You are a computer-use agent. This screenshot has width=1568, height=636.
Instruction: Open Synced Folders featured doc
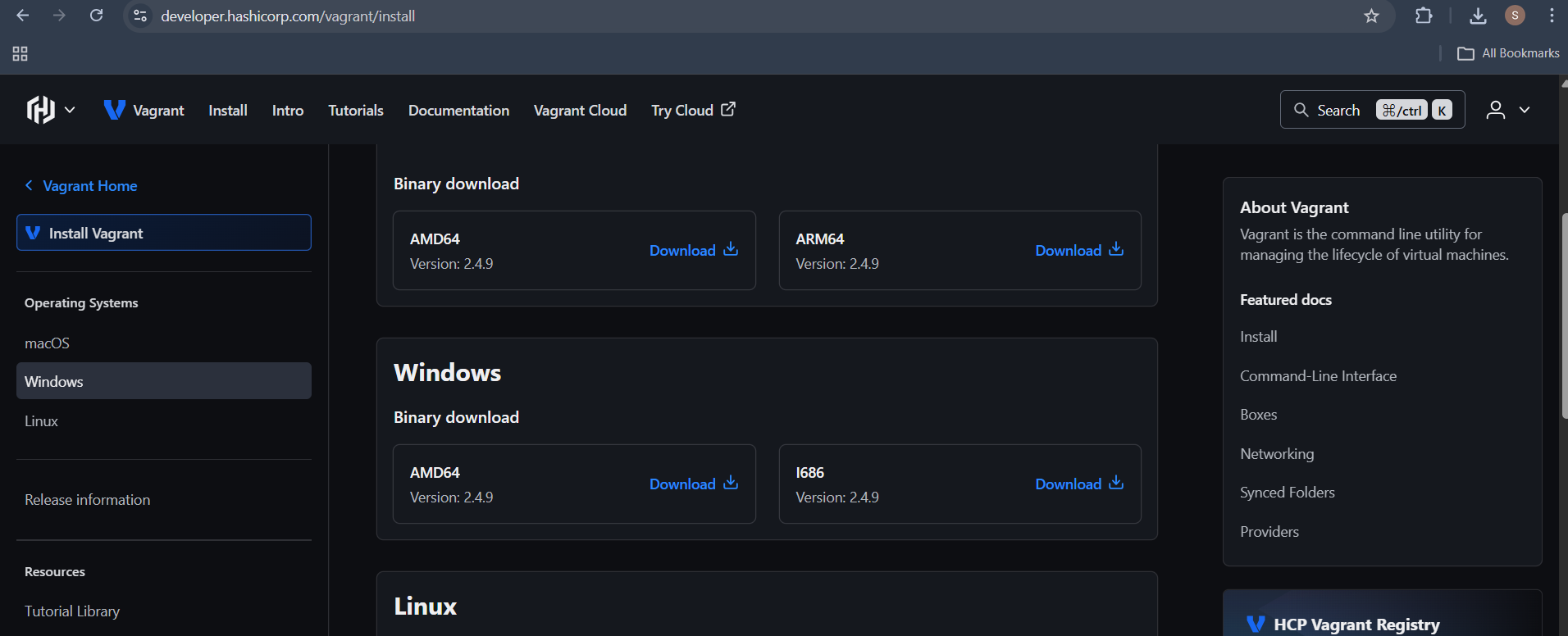pyautogui.click(x=1288, y=493)
